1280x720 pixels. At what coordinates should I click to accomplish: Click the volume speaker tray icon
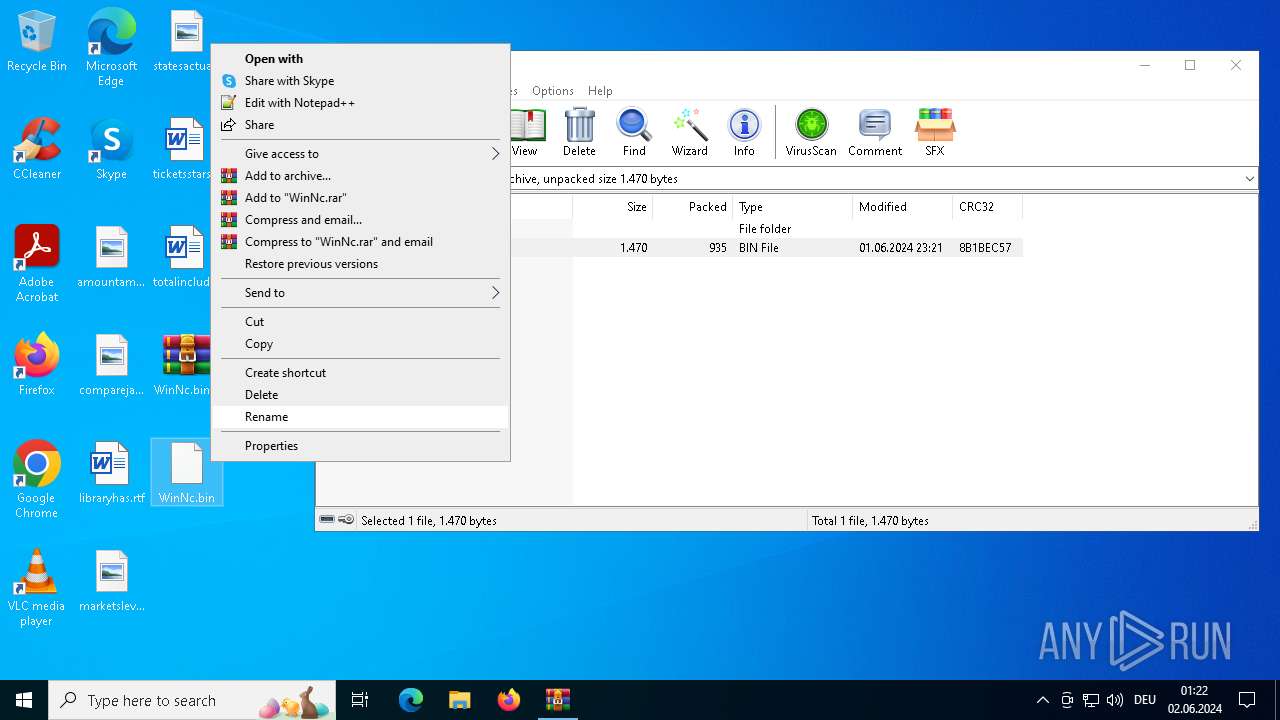tap(1115, 700)
